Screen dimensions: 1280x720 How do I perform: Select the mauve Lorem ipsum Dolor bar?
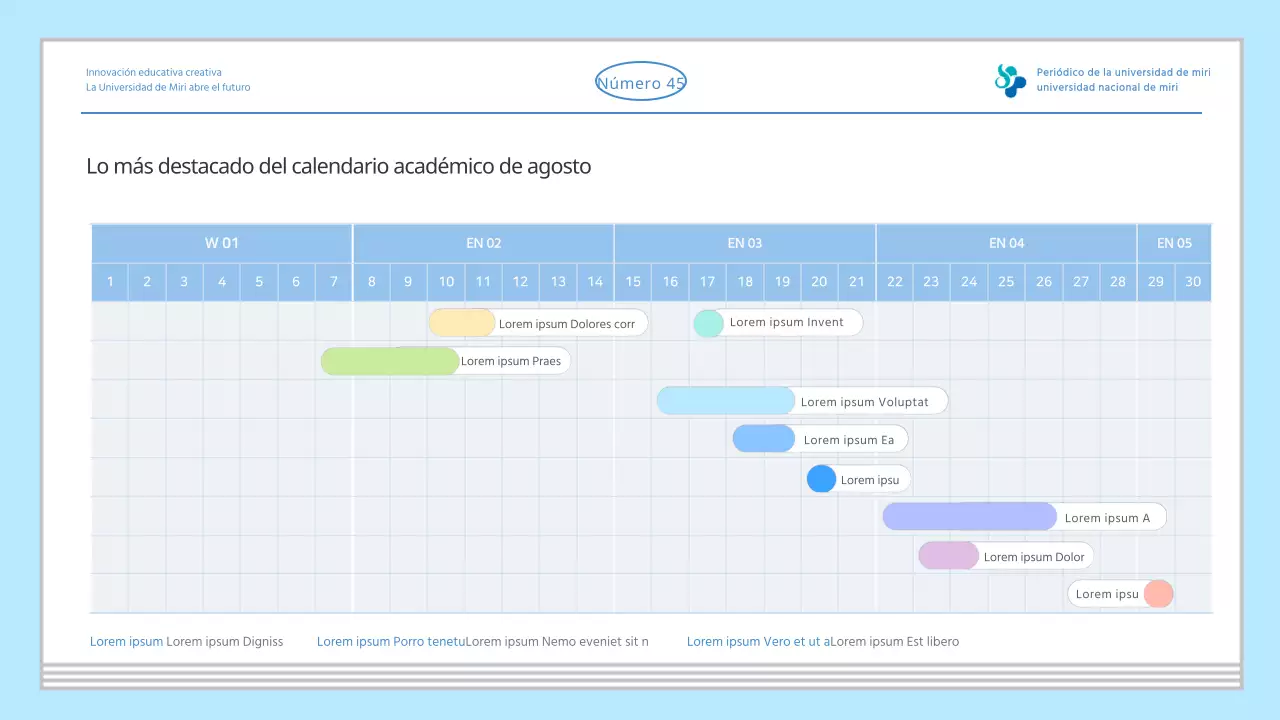pos(948,556)
